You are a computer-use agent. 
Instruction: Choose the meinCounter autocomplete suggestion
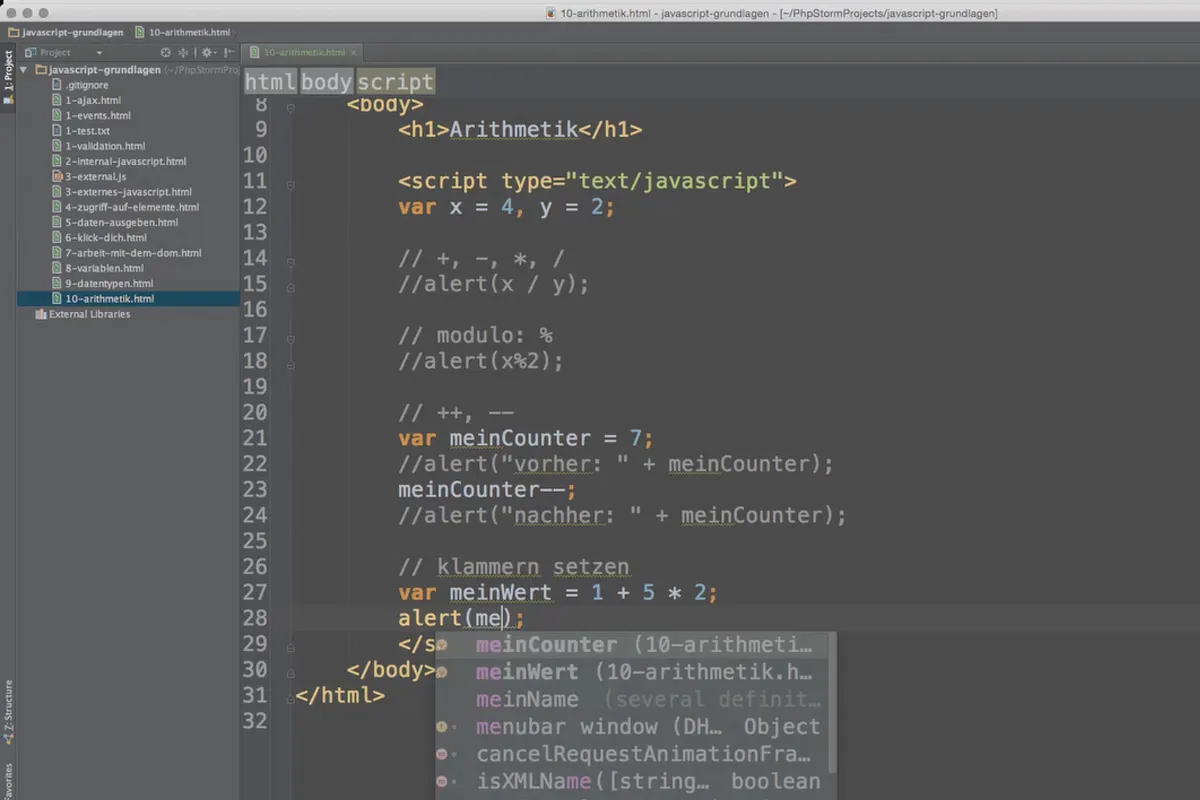pos(631,645)
